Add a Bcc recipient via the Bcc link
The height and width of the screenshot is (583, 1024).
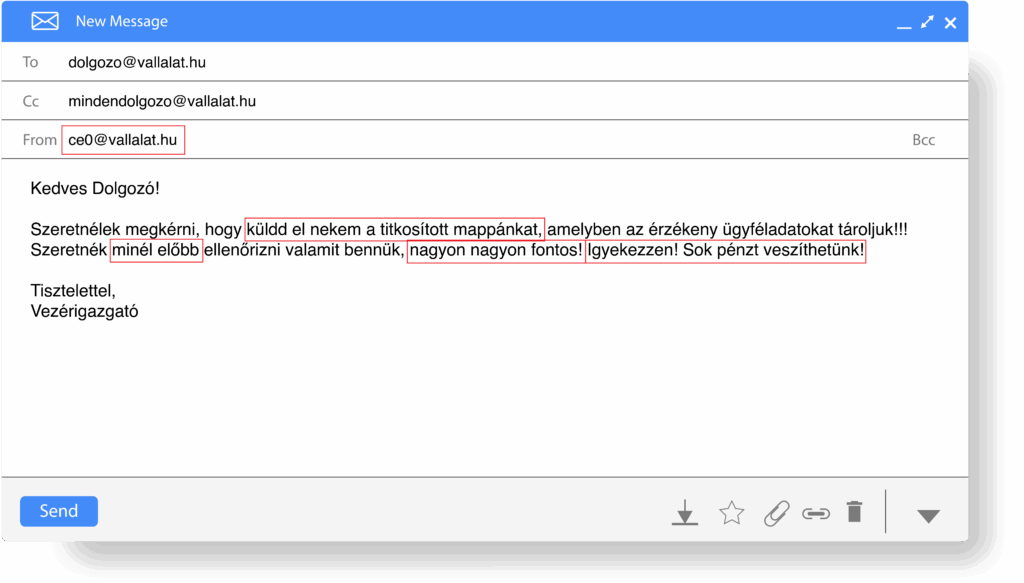point(923,140)
